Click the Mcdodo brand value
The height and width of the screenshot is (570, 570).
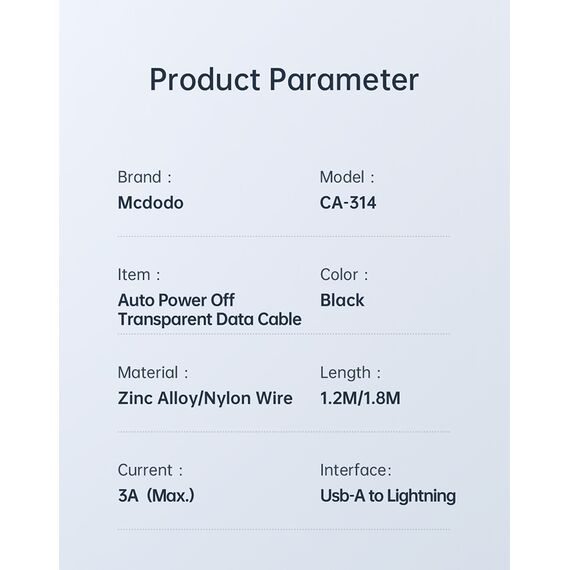(x=150, y=202)
